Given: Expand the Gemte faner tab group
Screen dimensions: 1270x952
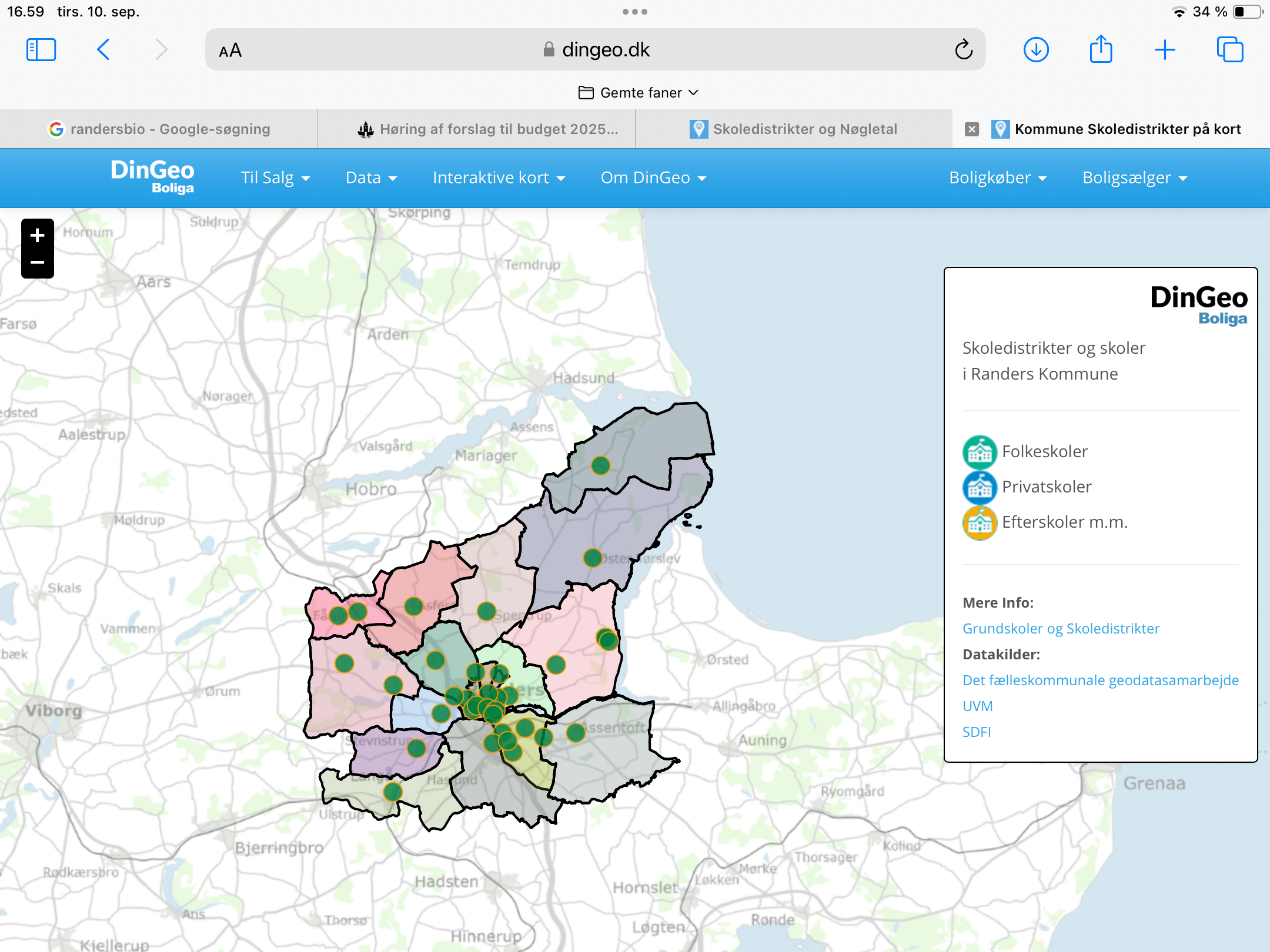Looking at the screenshot, I should pos(638,93).
